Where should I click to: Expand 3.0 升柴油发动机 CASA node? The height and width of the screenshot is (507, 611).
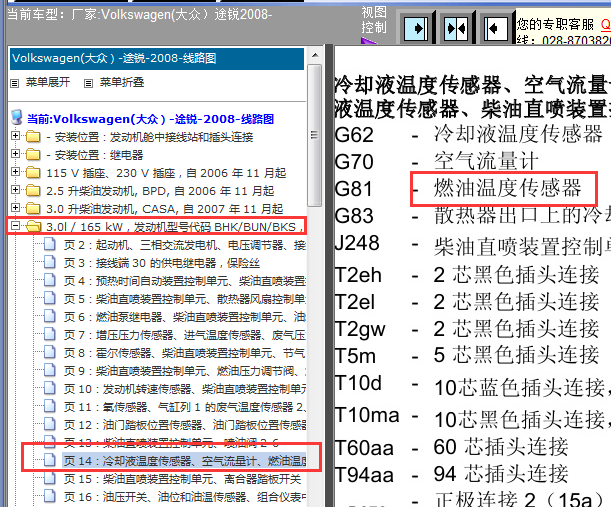16,208
